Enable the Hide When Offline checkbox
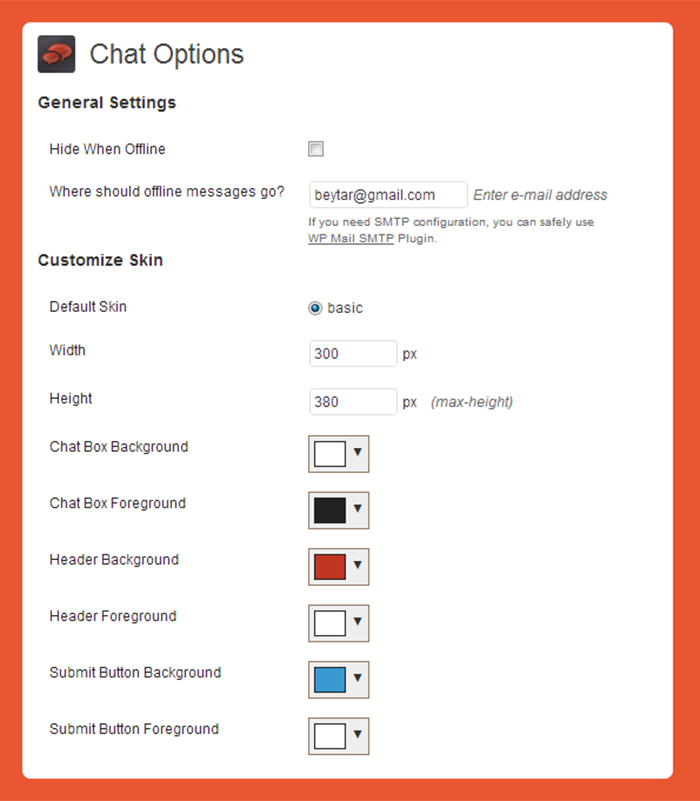Image resolution: width=700 pixels, height=801 pixels. point(316,149)
